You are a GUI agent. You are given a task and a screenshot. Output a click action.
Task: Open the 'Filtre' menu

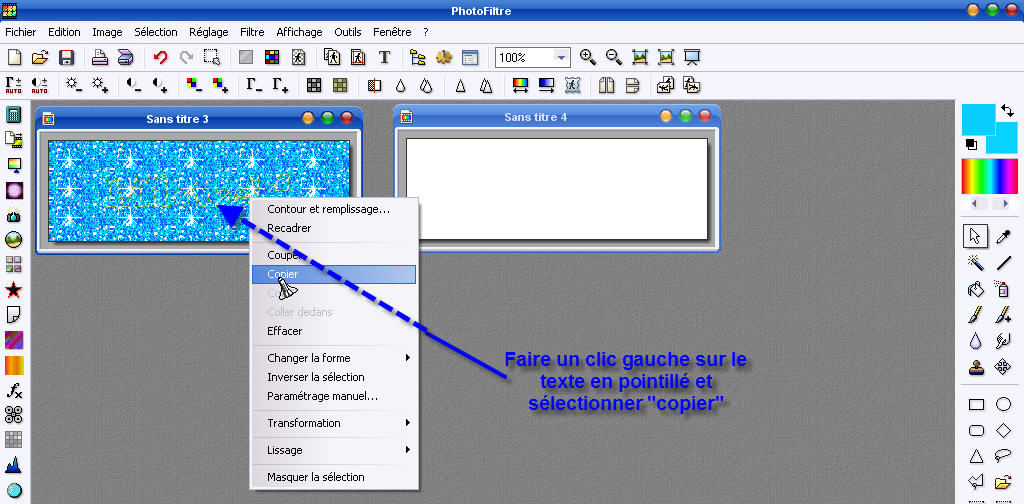point(252,32)
